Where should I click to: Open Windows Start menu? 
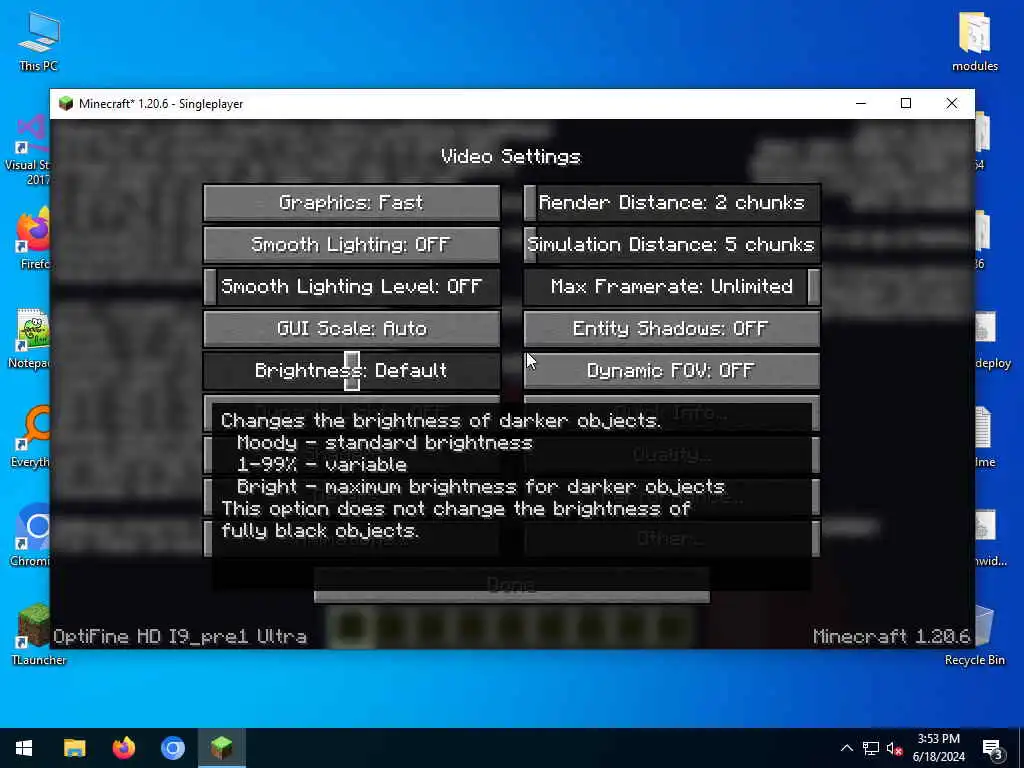pyautogui.click(x=24, y=748)
